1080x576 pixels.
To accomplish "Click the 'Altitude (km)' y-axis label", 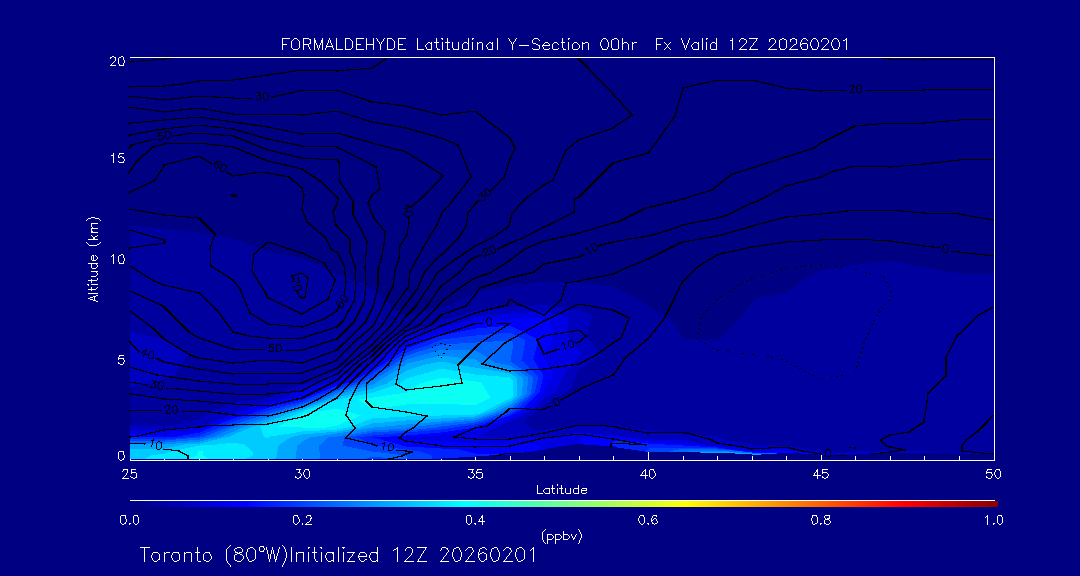I will [93, 259].
